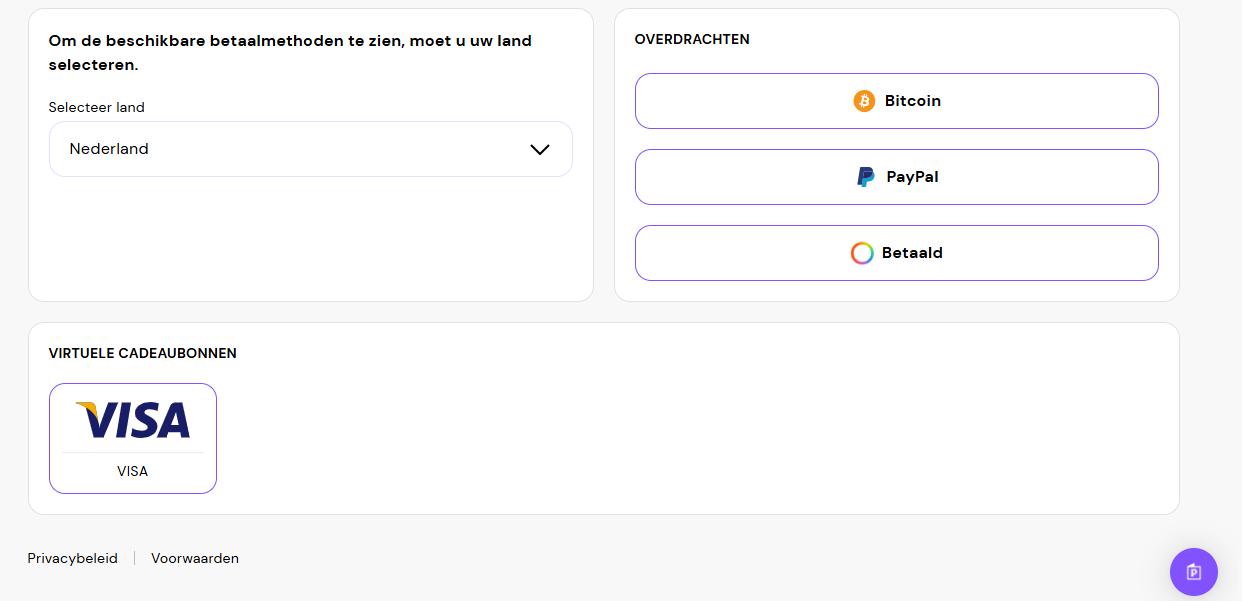Click the bold country selection instruction text
1242x601 pixels.
[x=290, y=53]
